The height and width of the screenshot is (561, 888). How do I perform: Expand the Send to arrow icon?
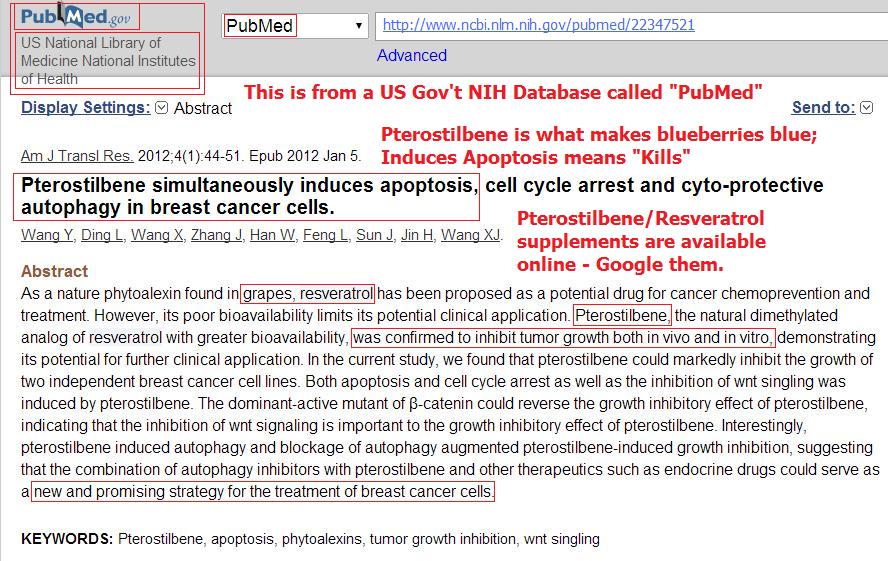[x=866, y=108]
